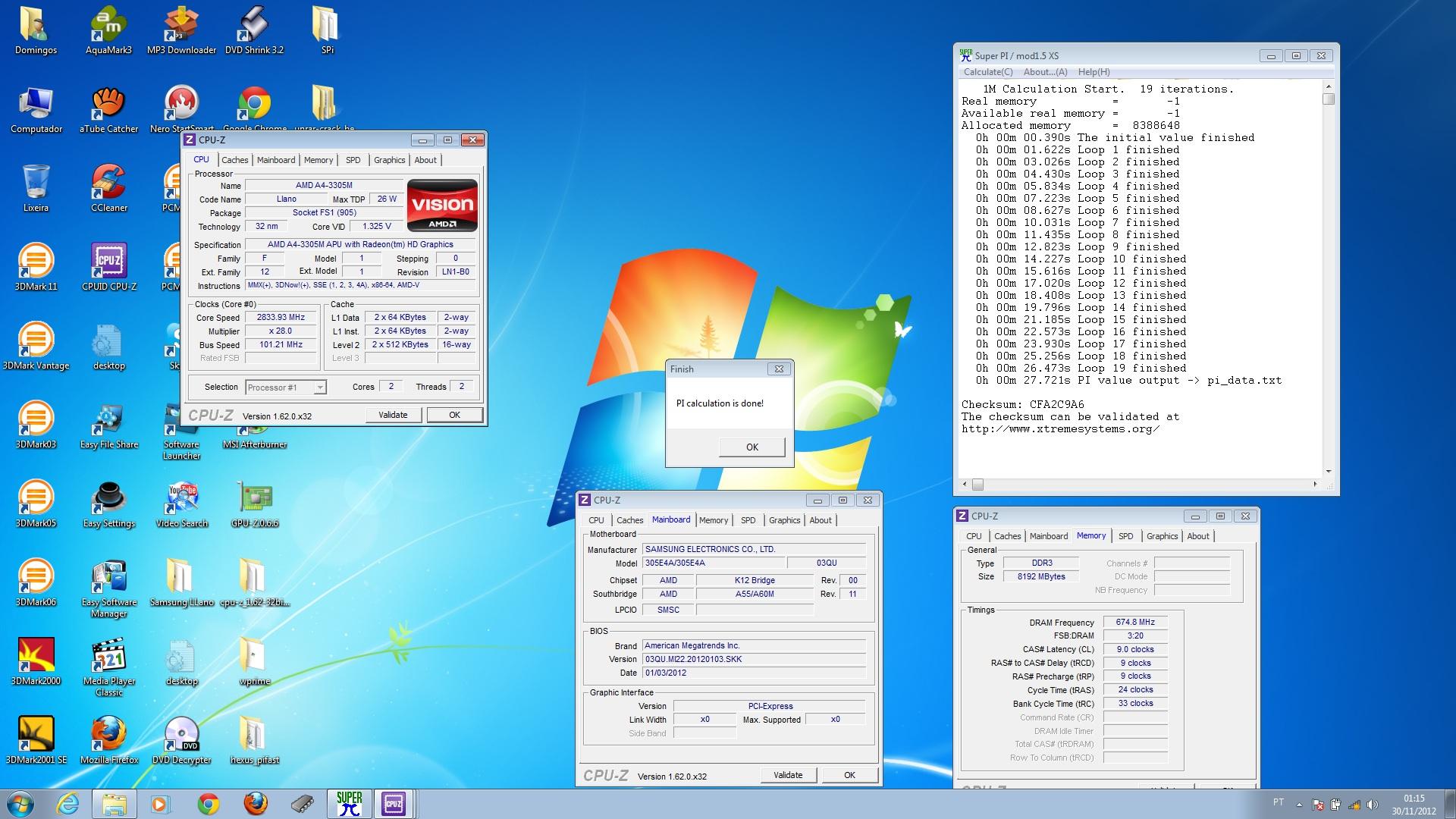Open About...(A) menu in Super PI
The width and height of the screenshot is (1456, 819).
point(1045,72)
